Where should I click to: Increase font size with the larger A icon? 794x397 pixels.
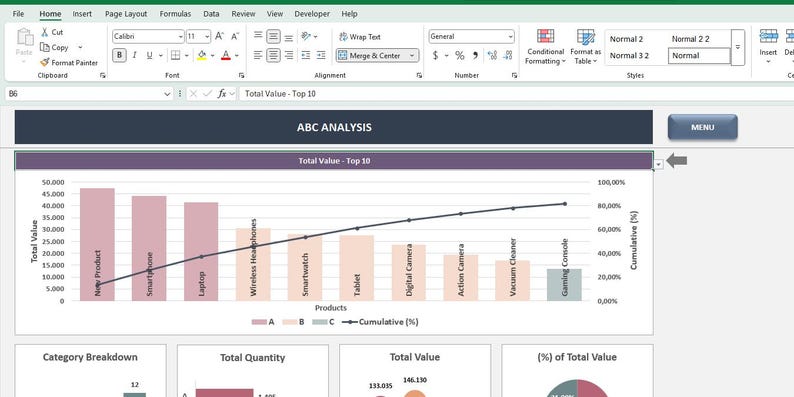(x=219, y=36)
